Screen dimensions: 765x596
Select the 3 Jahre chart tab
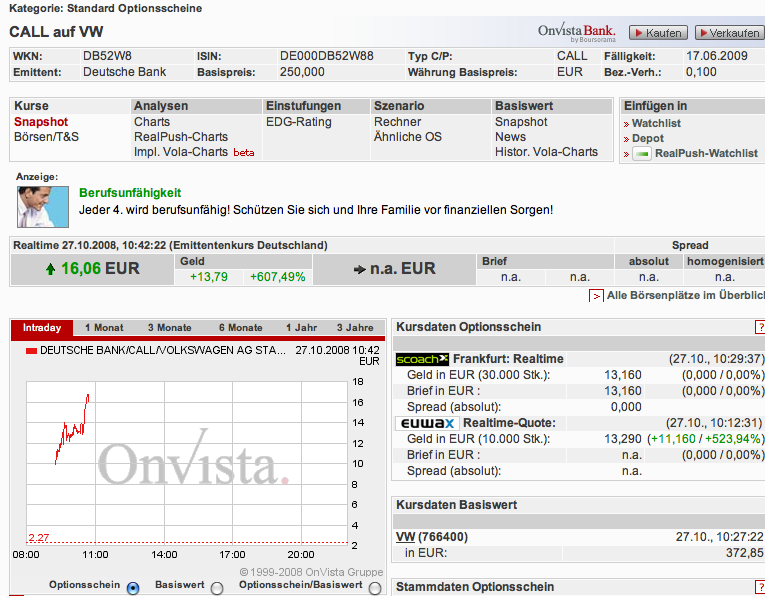pyautogui.click(x=355, y=328)
